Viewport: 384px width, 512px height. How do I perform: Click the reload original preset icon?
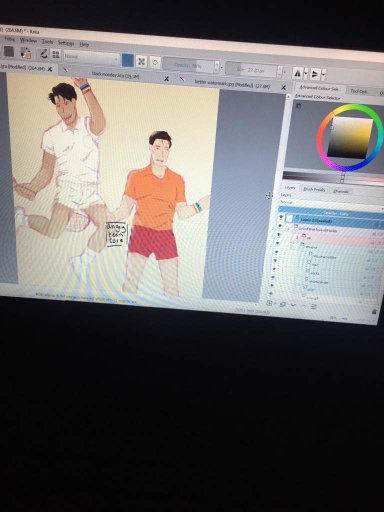155,63
